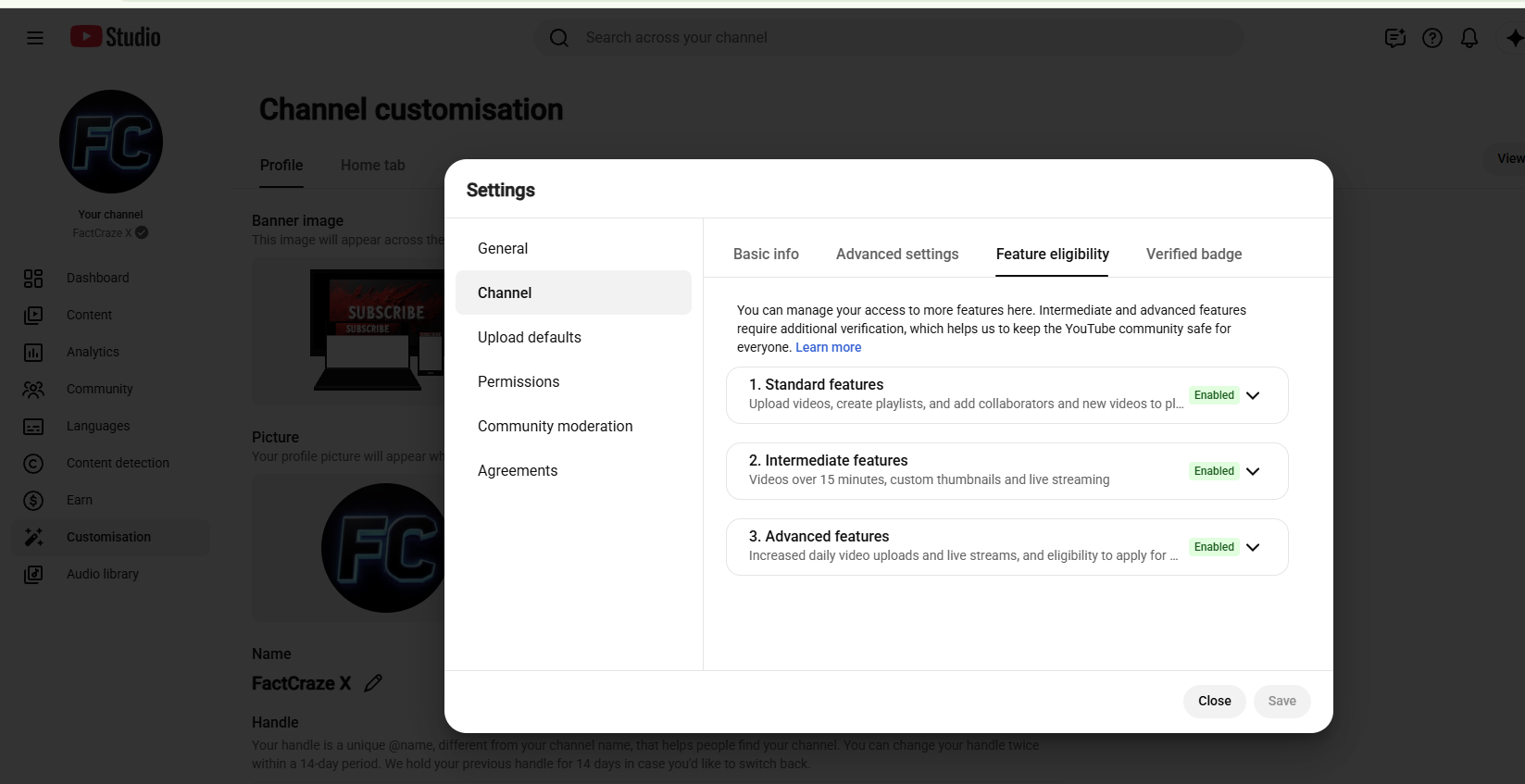The width and height of the screenshot is (1525, 784).
Task: Click the Learn more link
Action: tap(828, 347)
